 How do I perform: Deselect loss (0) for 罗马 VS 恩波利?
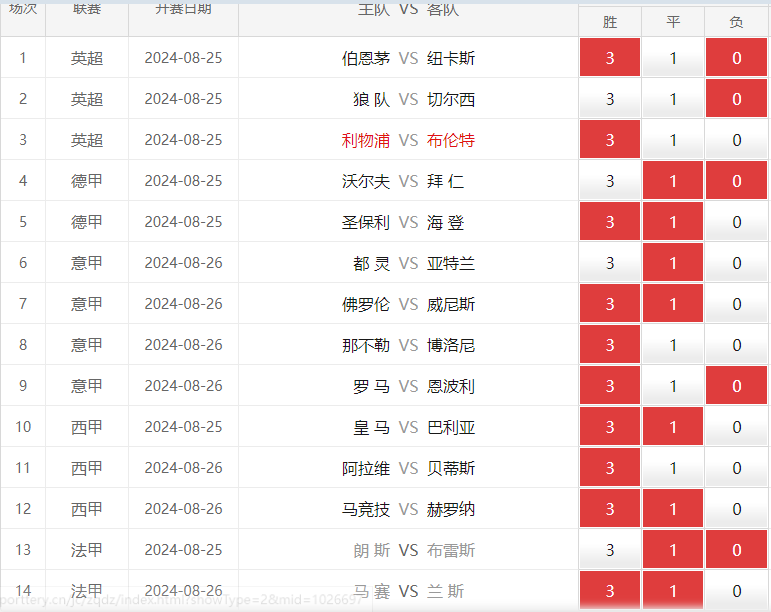[x=736, y=386]
